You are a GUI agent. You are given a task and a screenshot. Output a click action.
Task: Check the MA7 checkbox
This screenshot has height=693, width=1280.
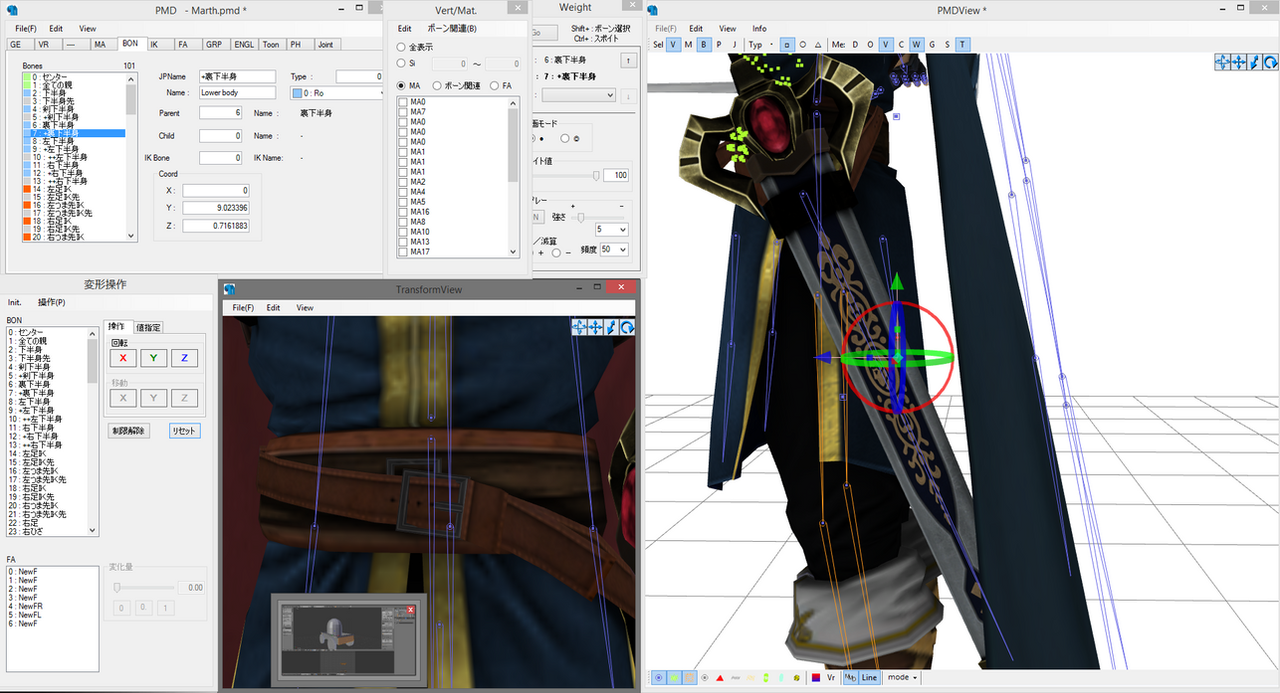pos(403,112)
